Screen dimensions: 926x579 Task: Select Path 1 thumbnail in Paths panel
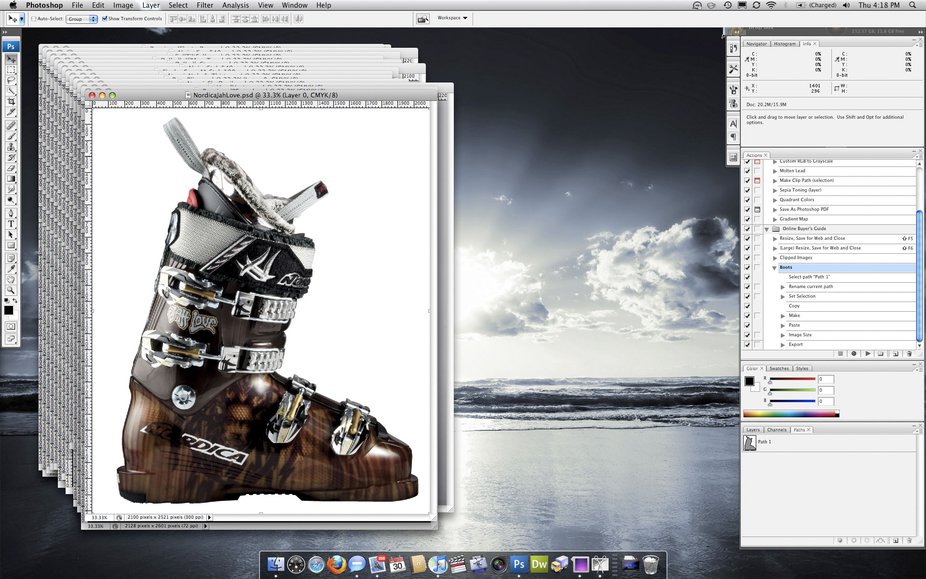[750, 443]
